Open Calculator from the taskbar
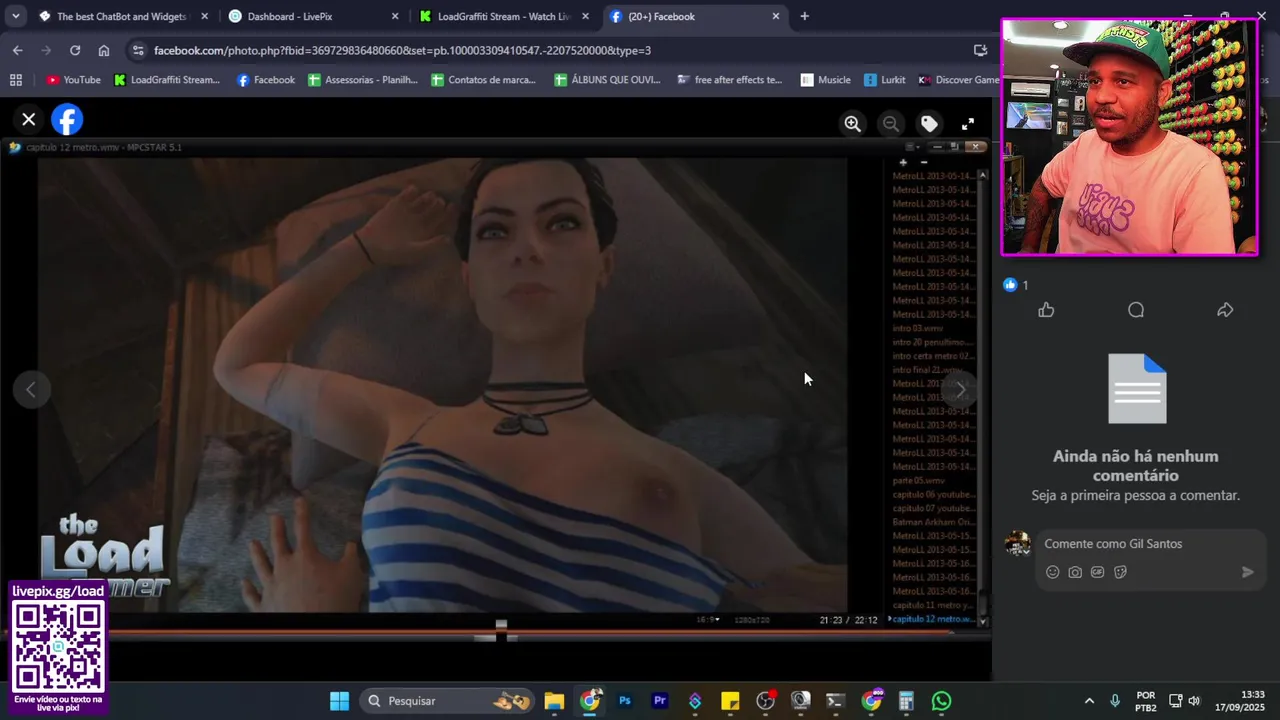The width and height of the screenshot is (1280, 720). tap(906, 701)
